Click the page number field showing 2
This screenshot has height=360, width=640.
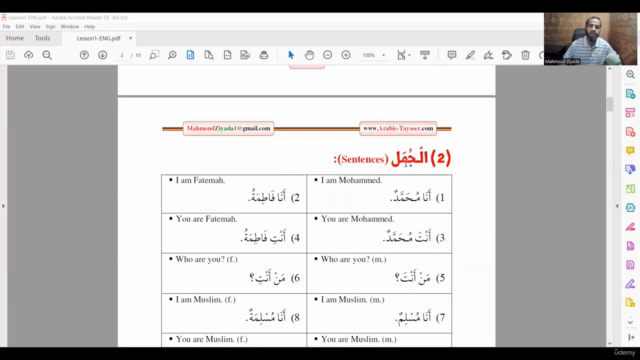(x=122, y=55)
